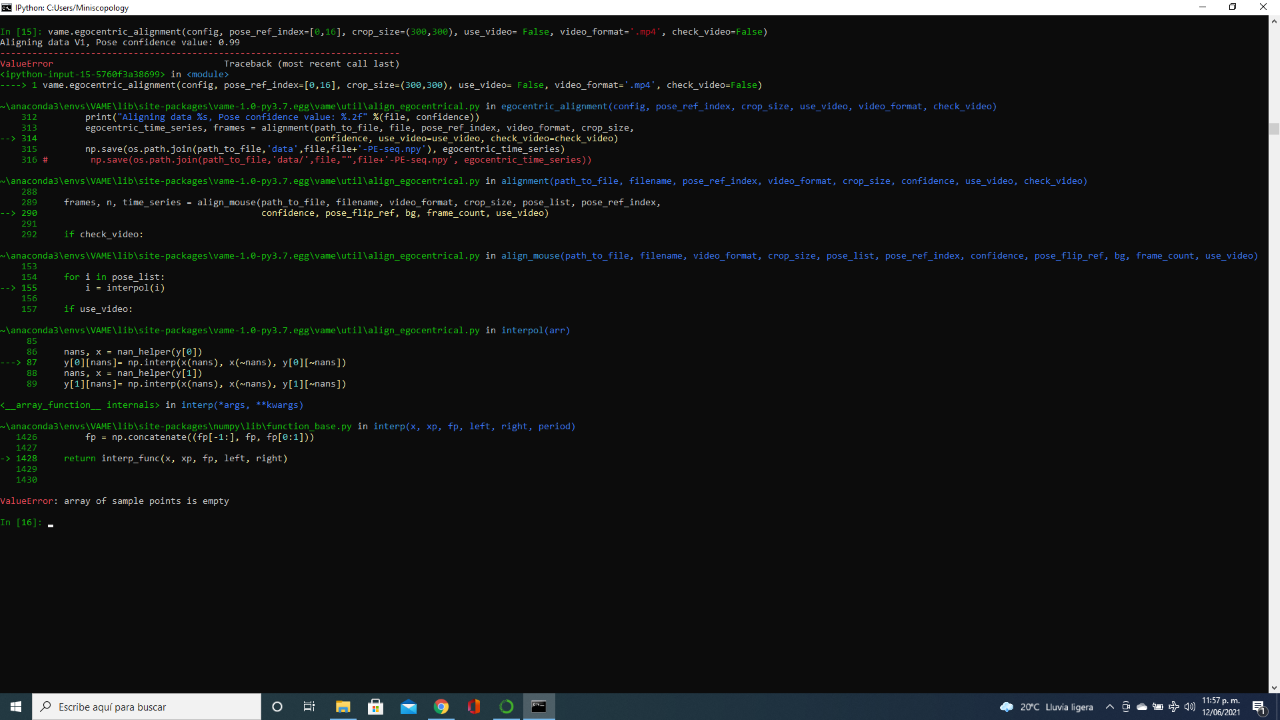Click the console window scrollbar
The width and height of the screenshot is (1280, 720).
click(x=1273, y=128)
